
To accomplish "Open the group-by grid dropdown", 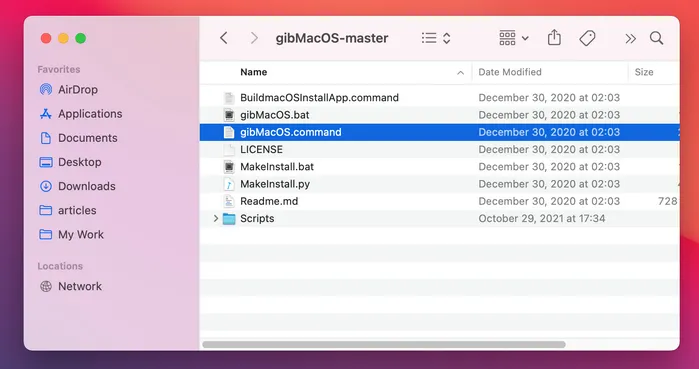I will click(514, 38).
